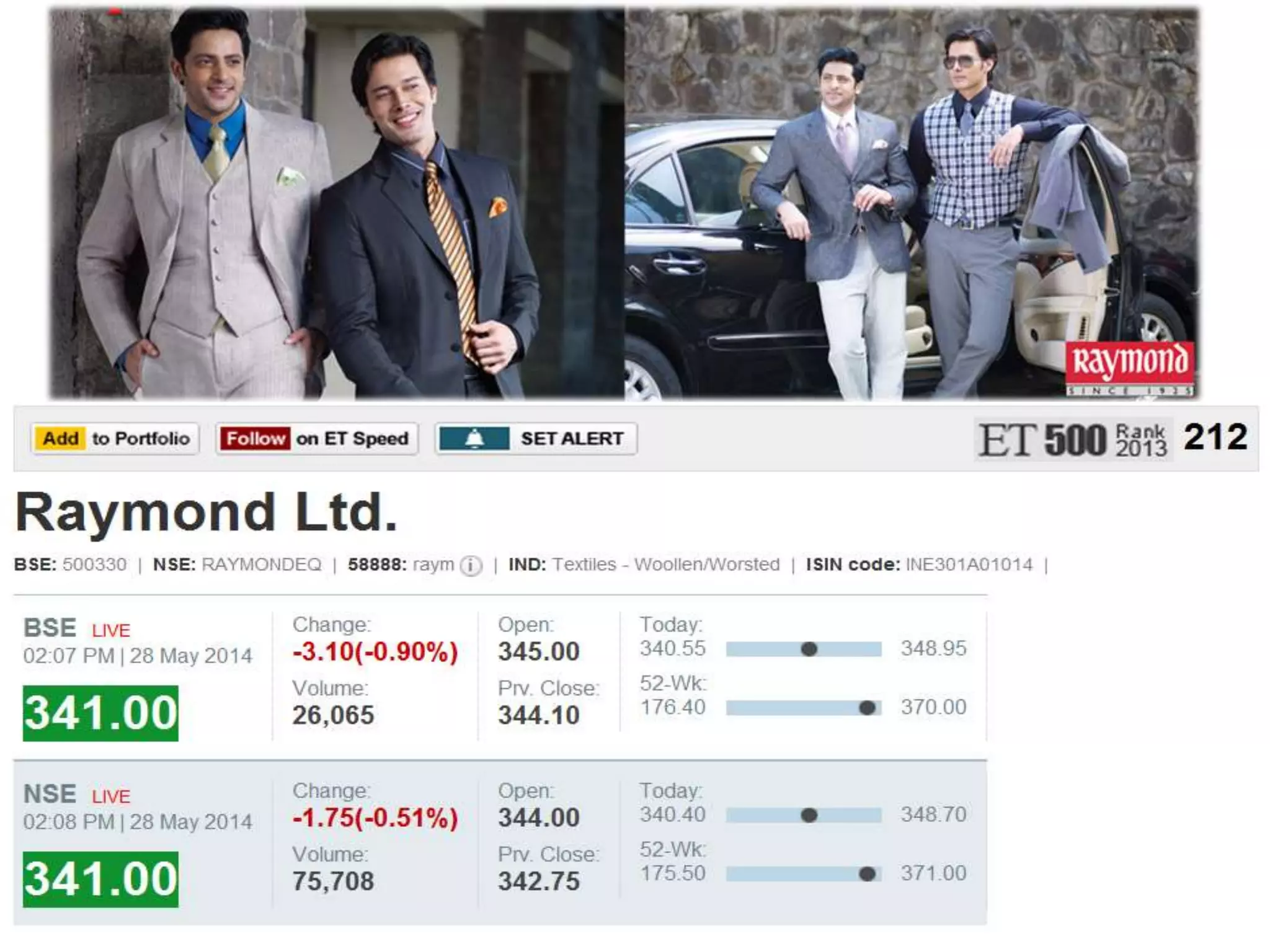Image resolution: width=1270 pixels, height=952 pixels.
Task: Click the bell icon for Set Alert
Action: coord(474,438)
